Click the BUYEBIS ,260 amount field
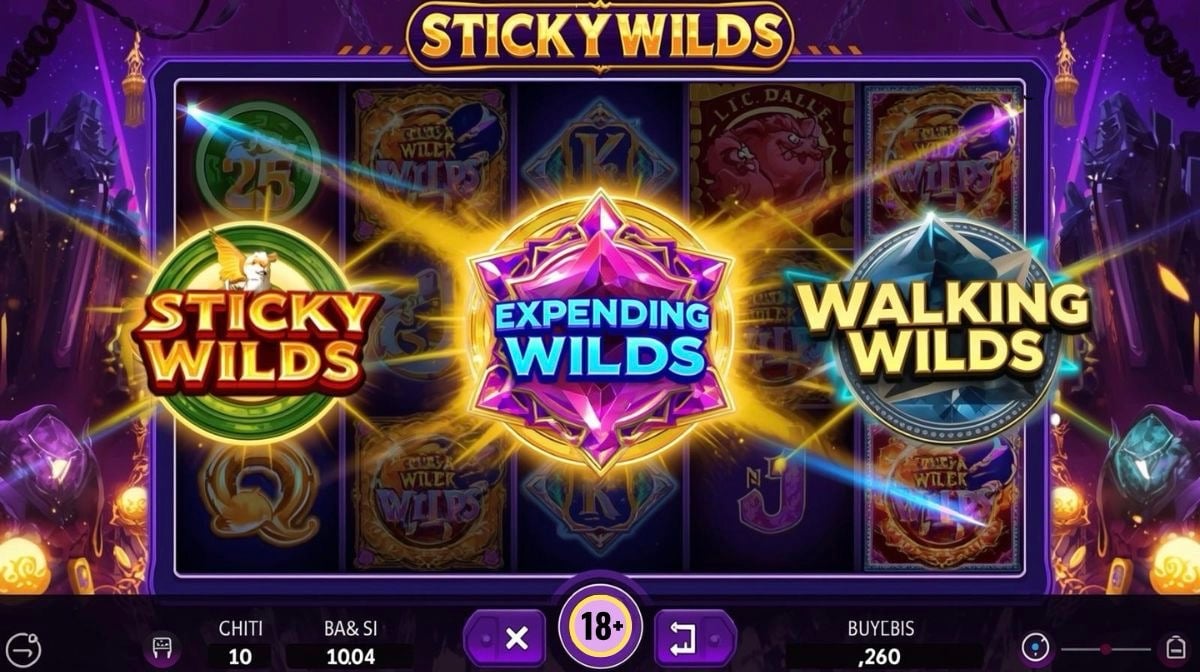 pos(881,657)
